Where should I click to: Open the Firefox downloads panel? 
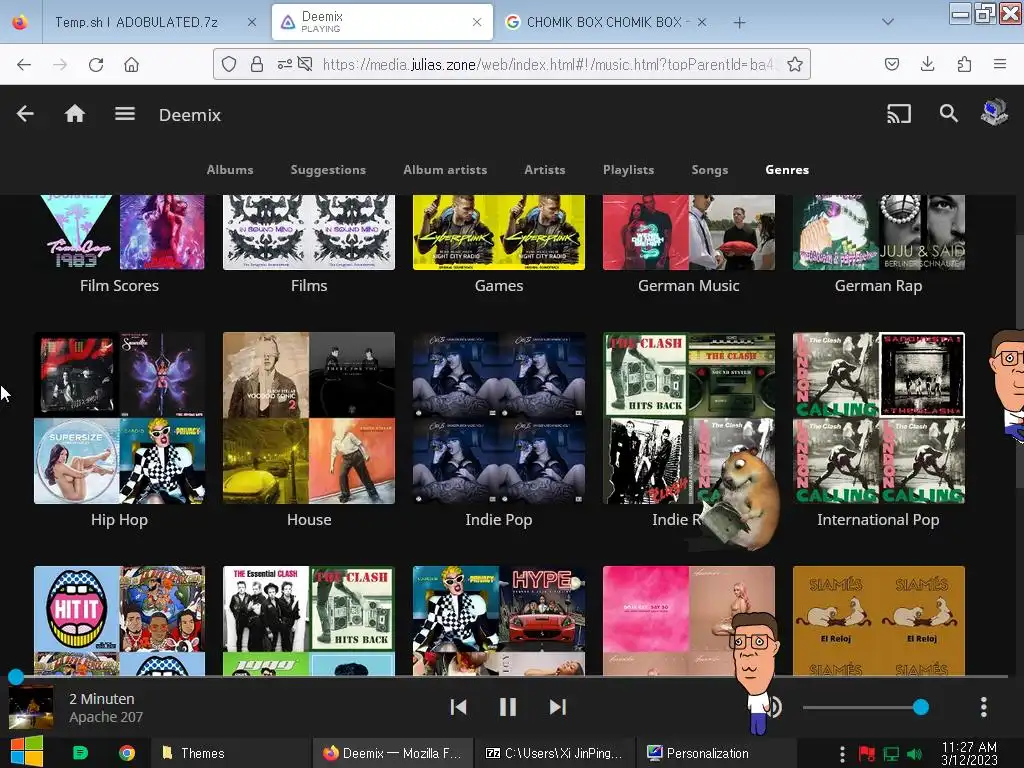click(927, 64)
